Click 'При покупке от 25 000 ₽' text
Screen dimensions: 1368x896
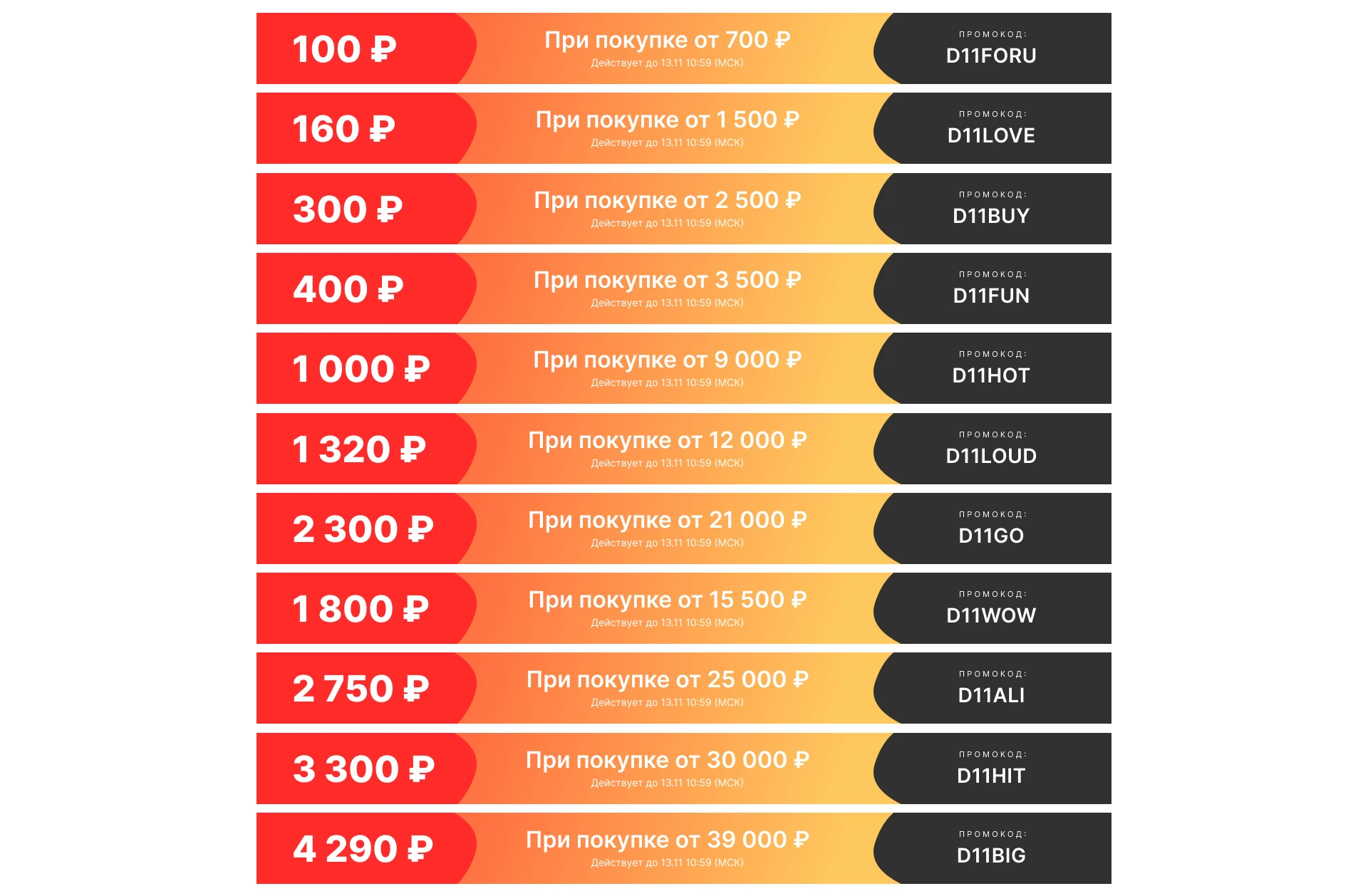(668, 680)
